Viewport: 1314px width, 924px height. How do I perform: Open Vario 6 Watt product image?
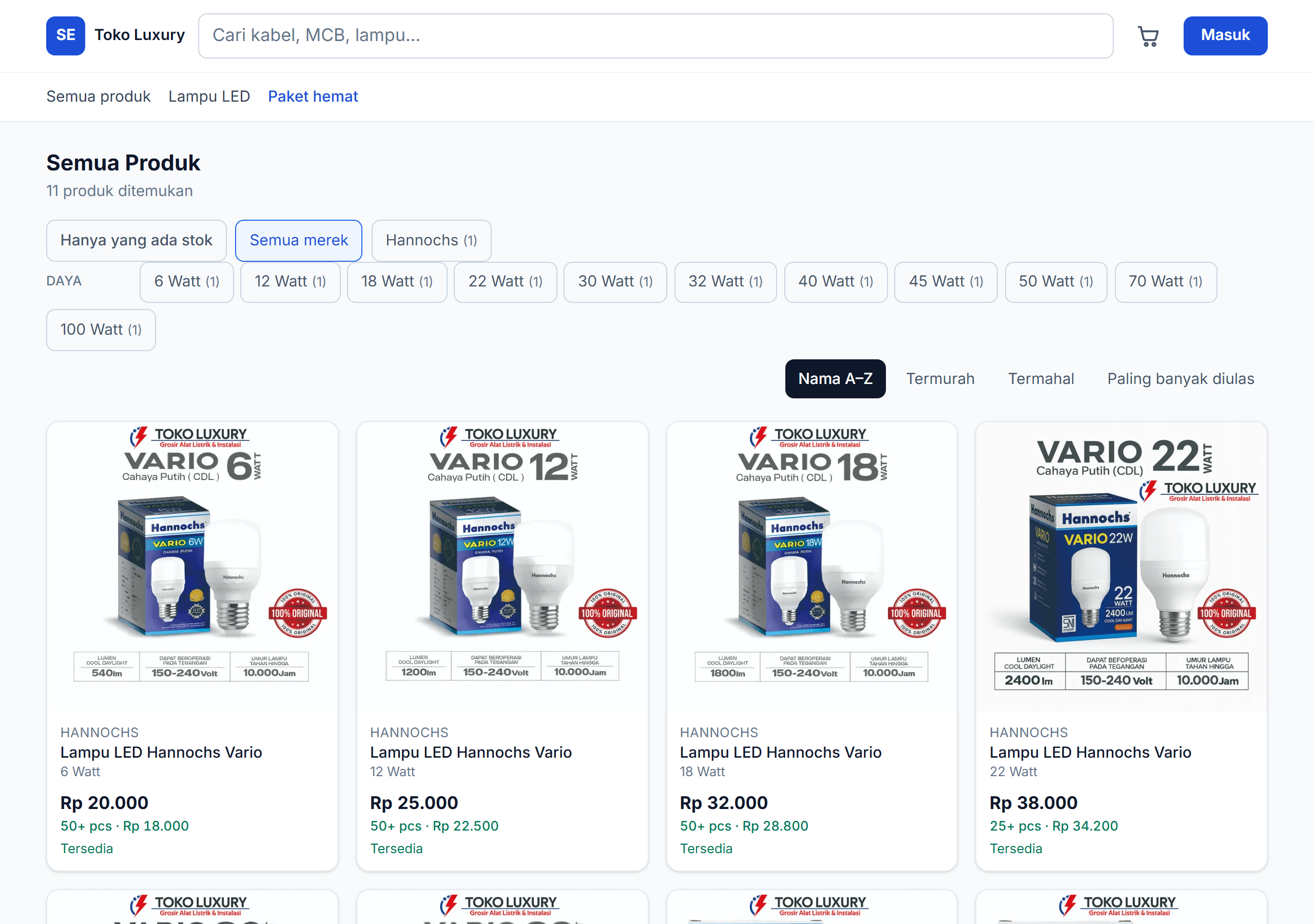click(192, 567)
